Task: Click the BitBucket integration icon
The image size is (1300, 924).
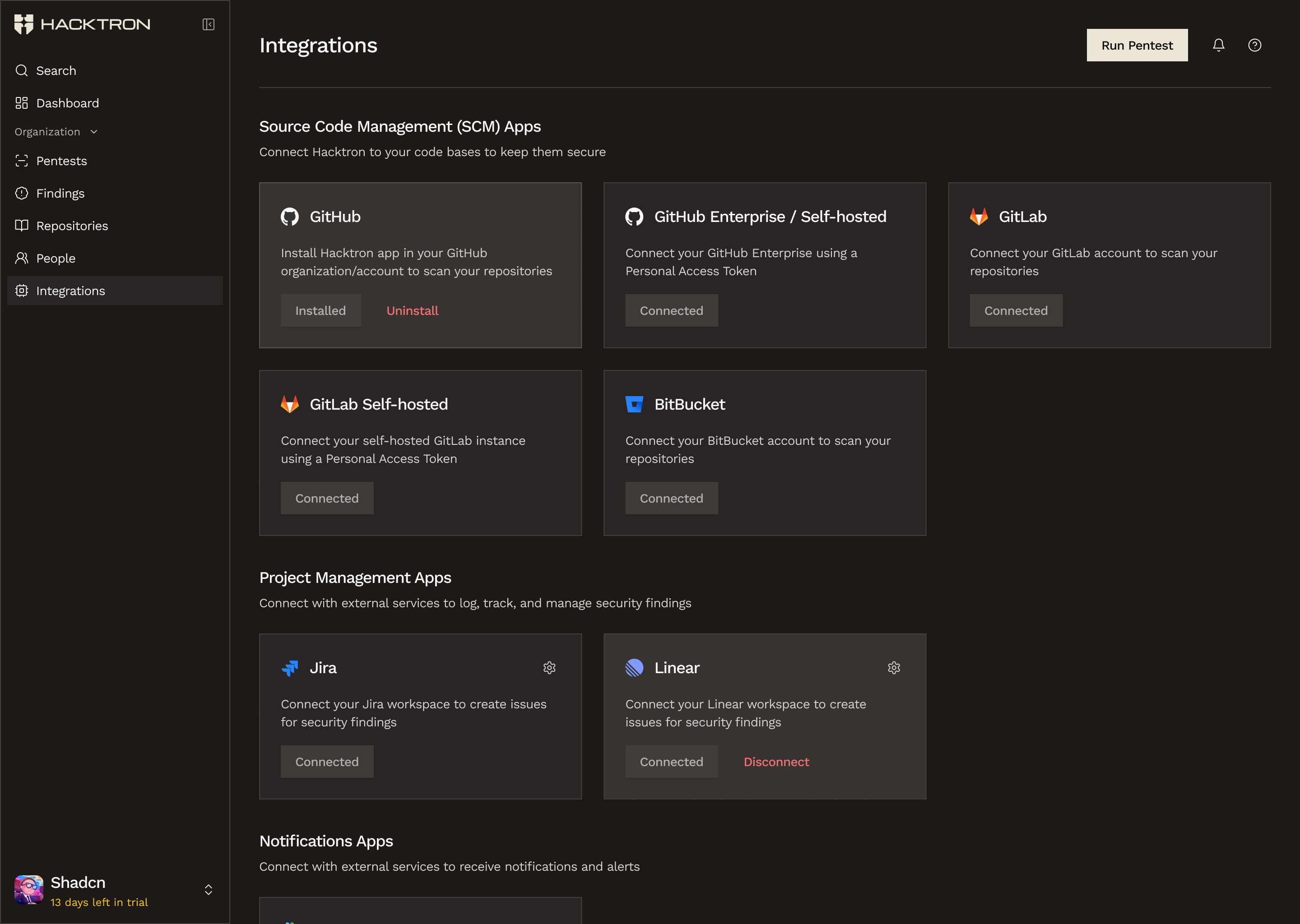Action: 634,404
